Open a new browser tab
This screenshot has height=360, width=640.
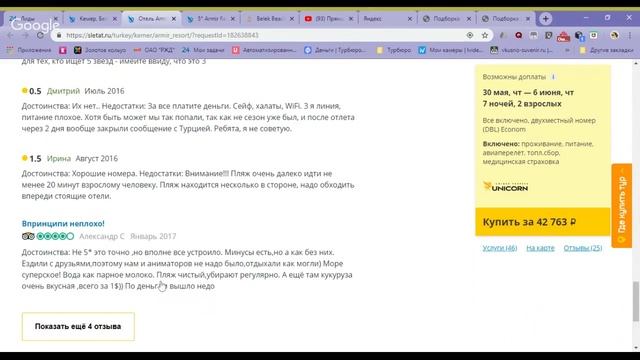(x=546, y=19)
